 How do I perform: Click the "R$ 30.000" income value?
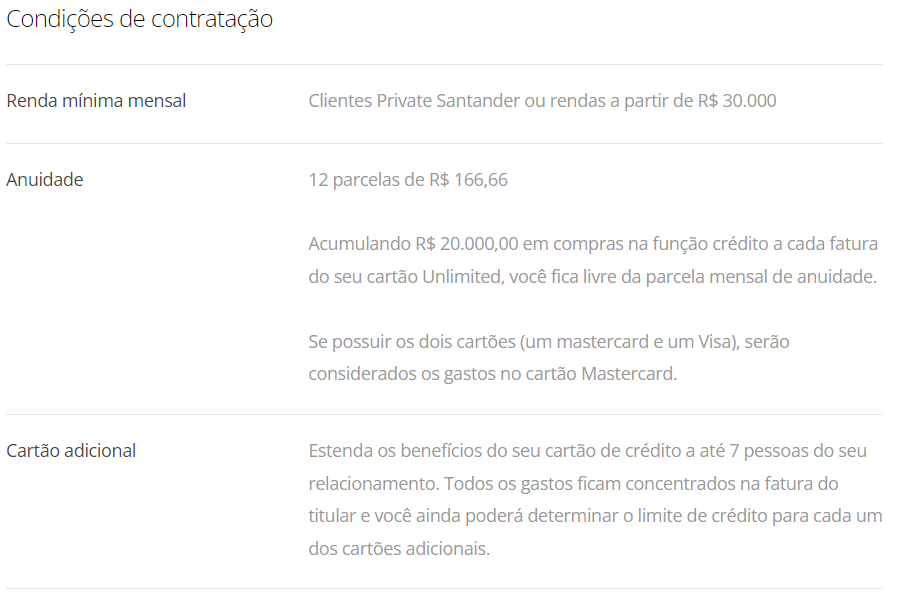point(737,101)
